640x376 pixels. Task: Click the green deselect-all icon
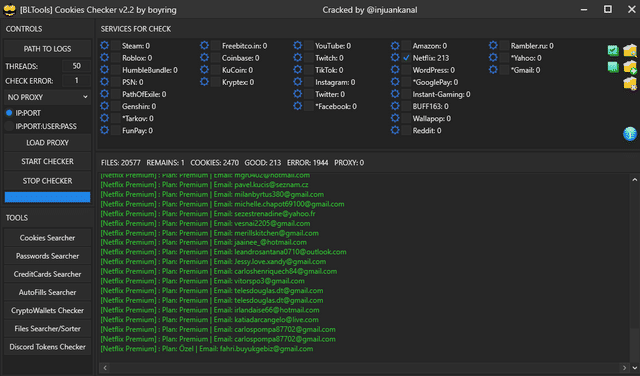coord(613,67)
